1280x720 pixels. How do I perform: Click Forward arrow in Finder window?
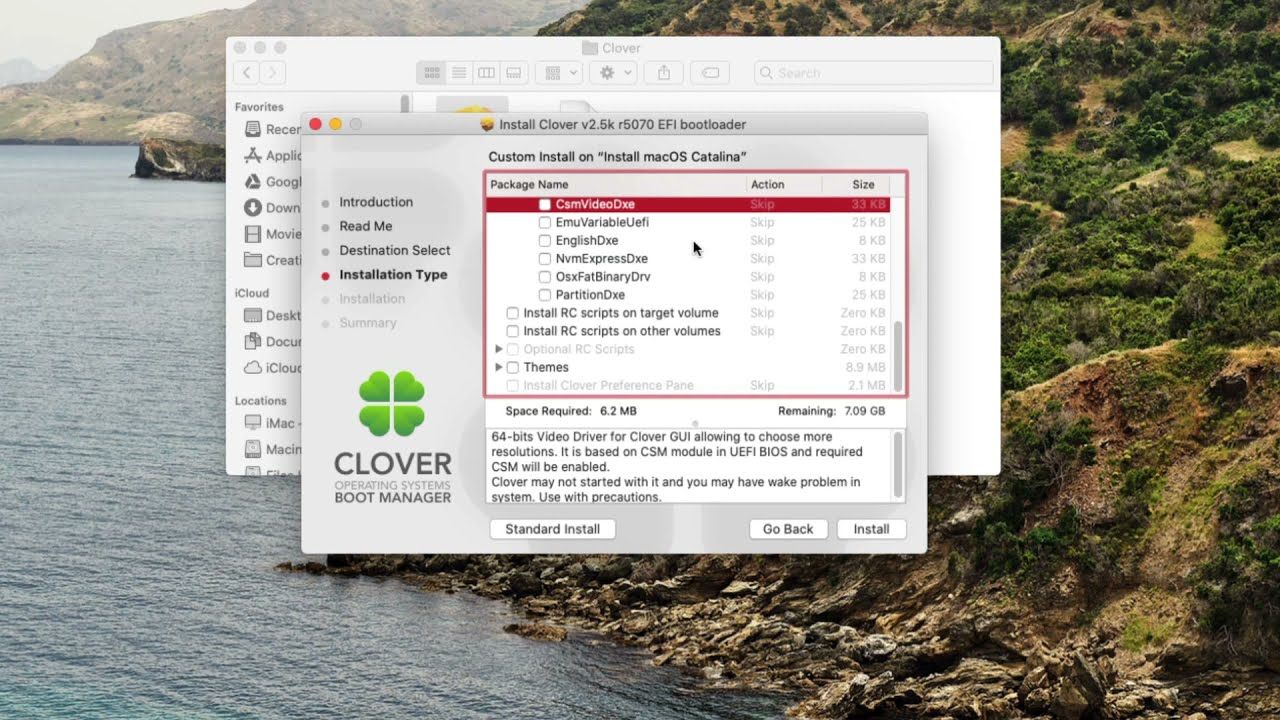pos(273,72)
